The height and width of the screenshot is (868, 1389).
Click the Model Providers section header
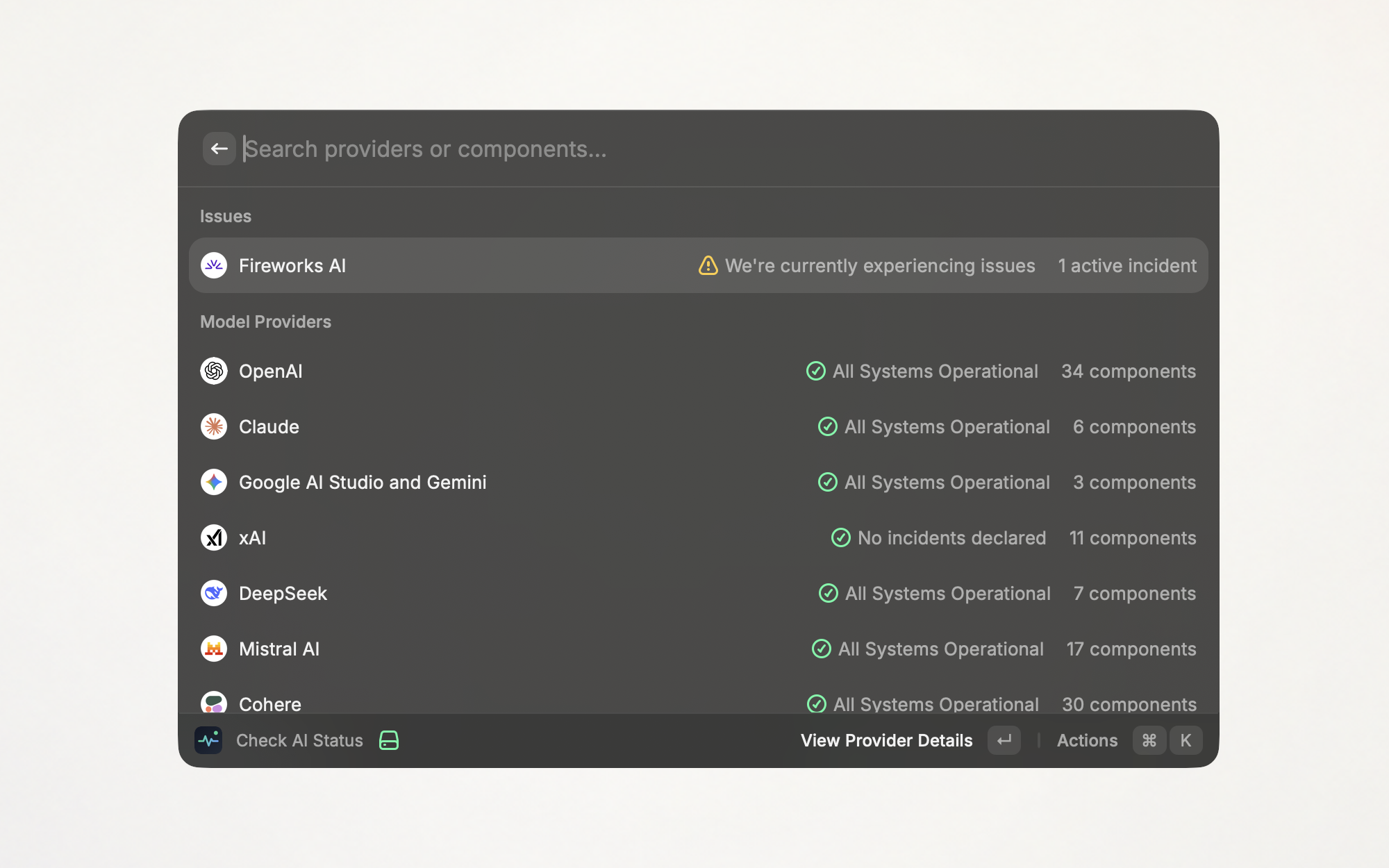click(x=265, y=322)
